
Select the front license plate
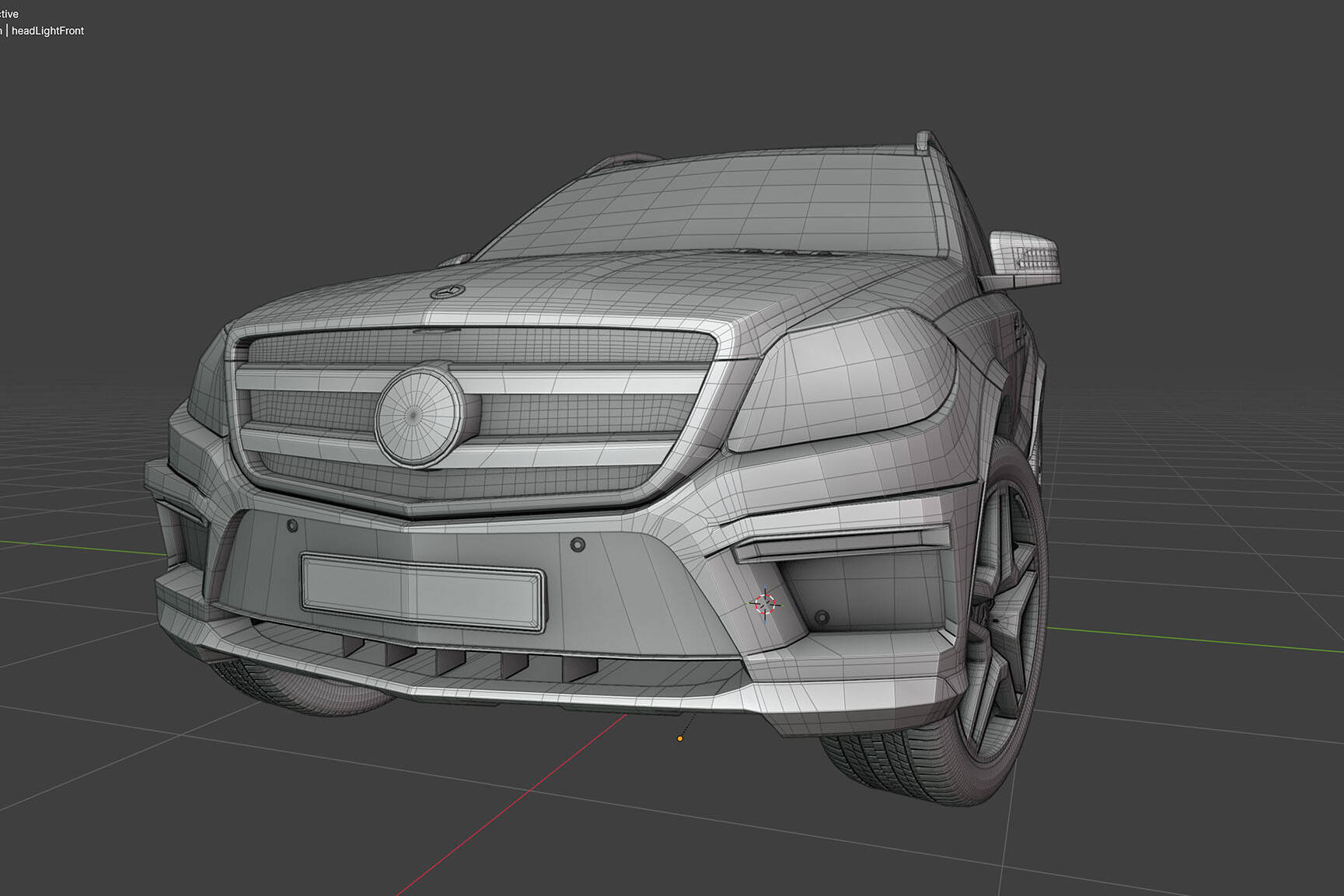[423, 591]
